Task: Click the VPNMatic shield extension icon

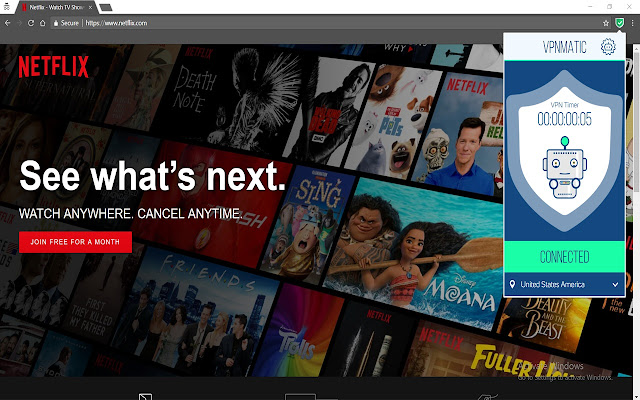Action: click(619, 23)
